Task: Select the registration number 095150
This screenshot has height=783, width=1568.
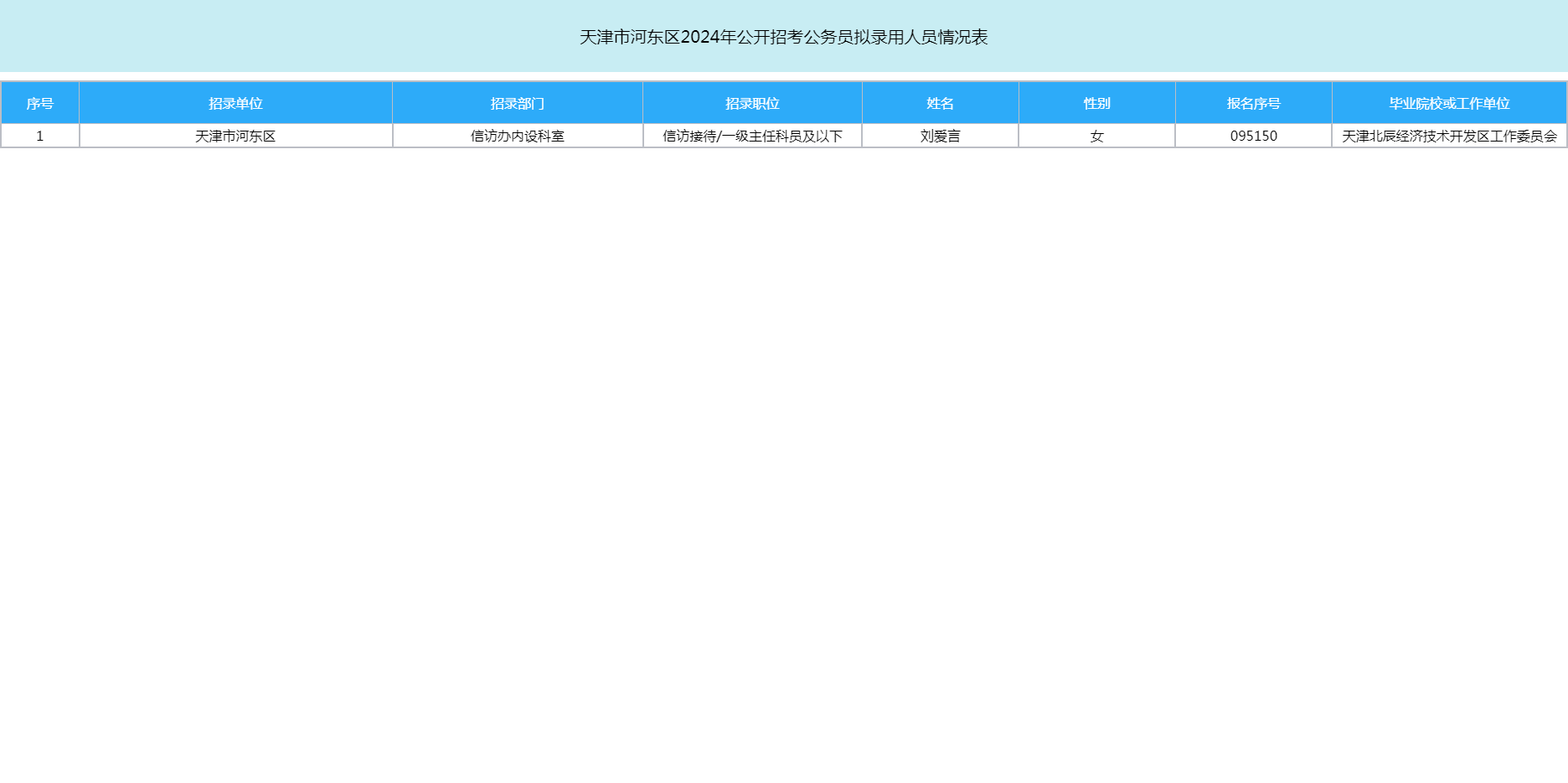Action: 1253,136
